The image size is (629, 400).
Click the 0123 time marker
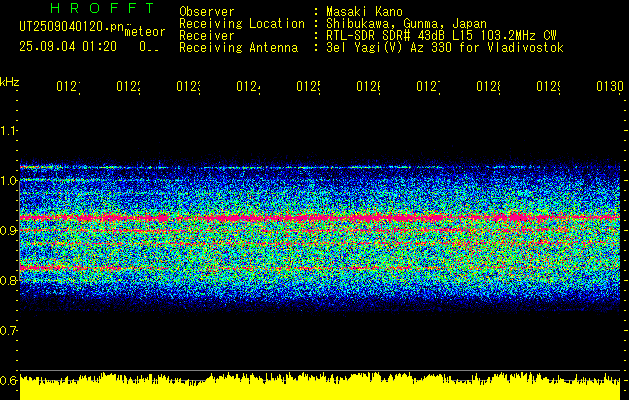tap(189, 86)
